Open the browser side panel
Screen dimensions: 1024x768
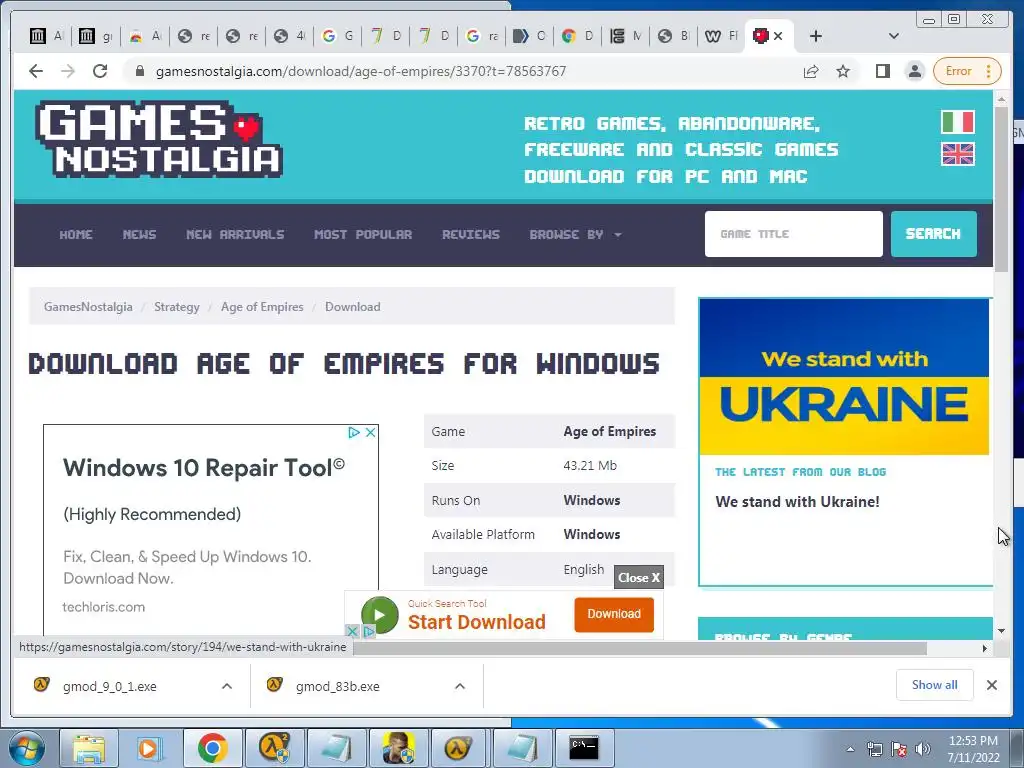883,71
